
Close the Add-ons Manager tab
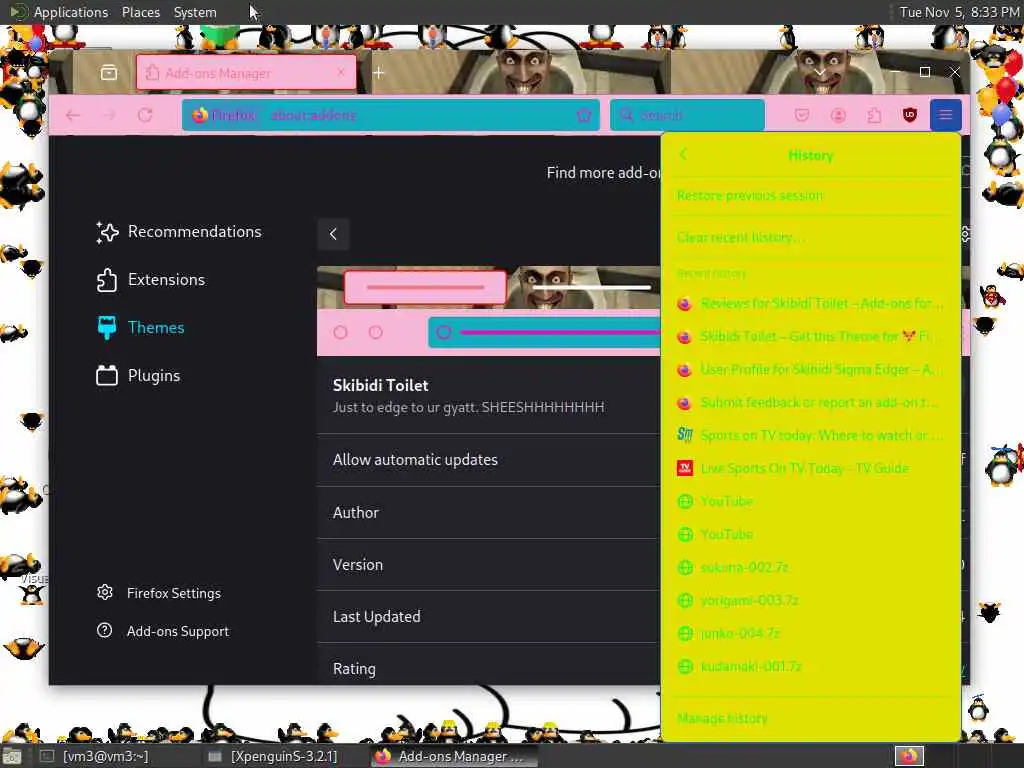(341, 72)
